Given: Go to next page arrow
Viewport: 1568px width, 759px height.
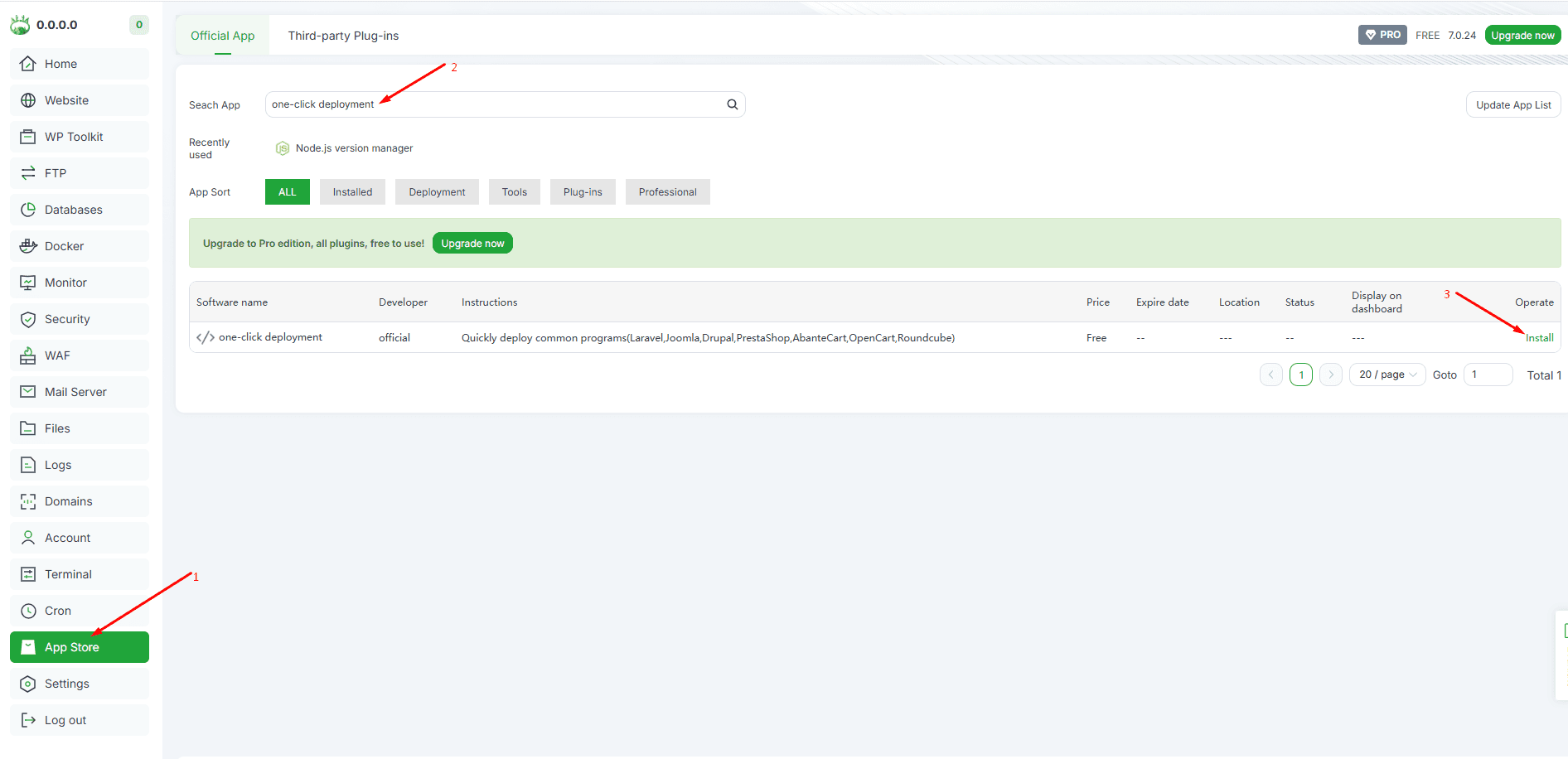Looking at the screenshot, I should [1331, 375].
